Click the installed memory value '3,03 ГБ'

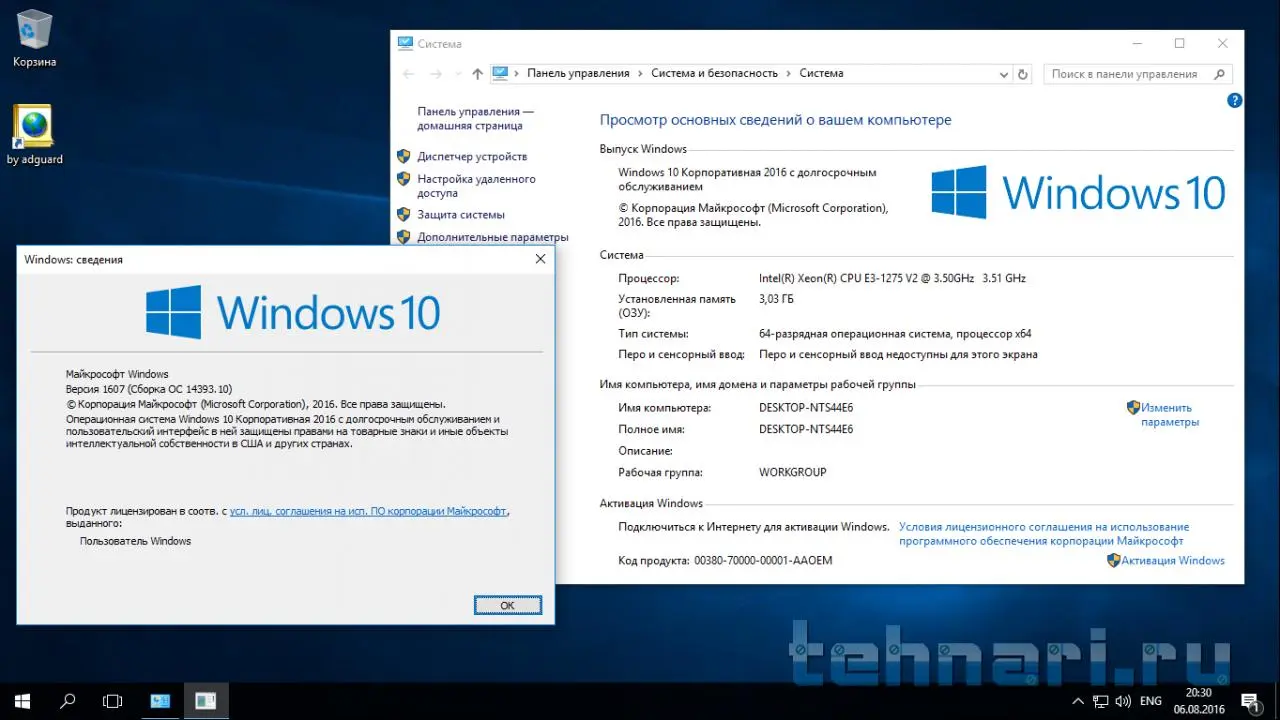click(x=777, y=298)
